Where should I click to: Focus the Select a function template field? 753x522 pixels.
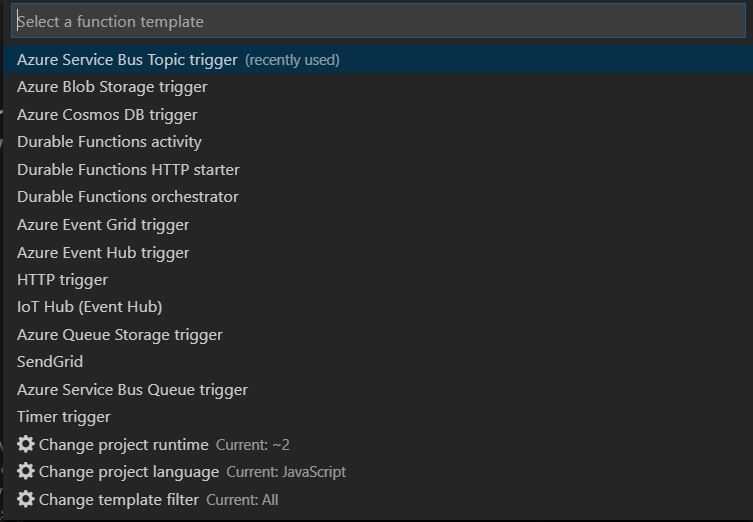coord(378,22)
